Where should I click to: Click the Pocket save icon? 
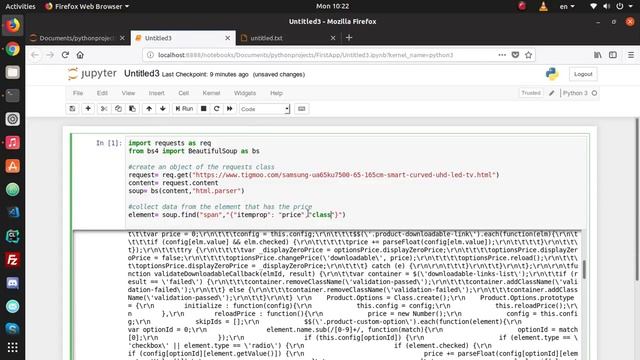(x=516, y=55)
